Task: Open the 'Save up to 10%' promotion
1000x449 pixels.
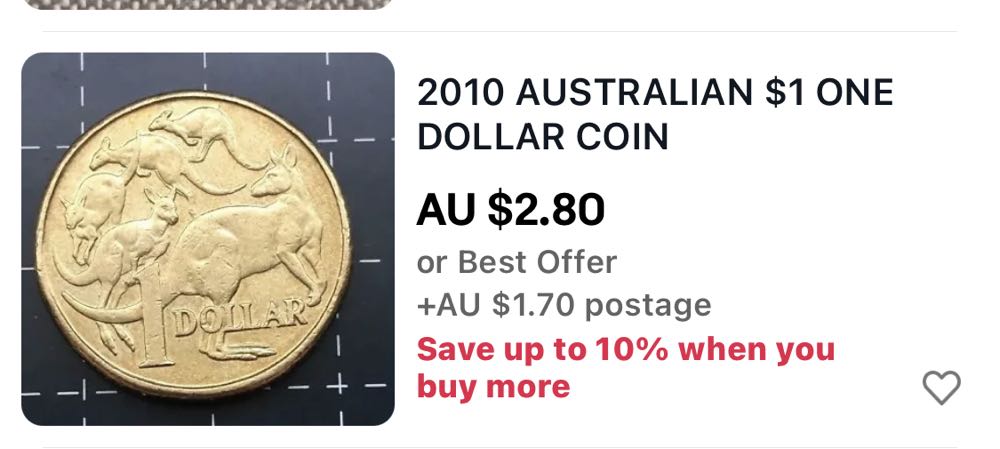Action: point(626,368)
